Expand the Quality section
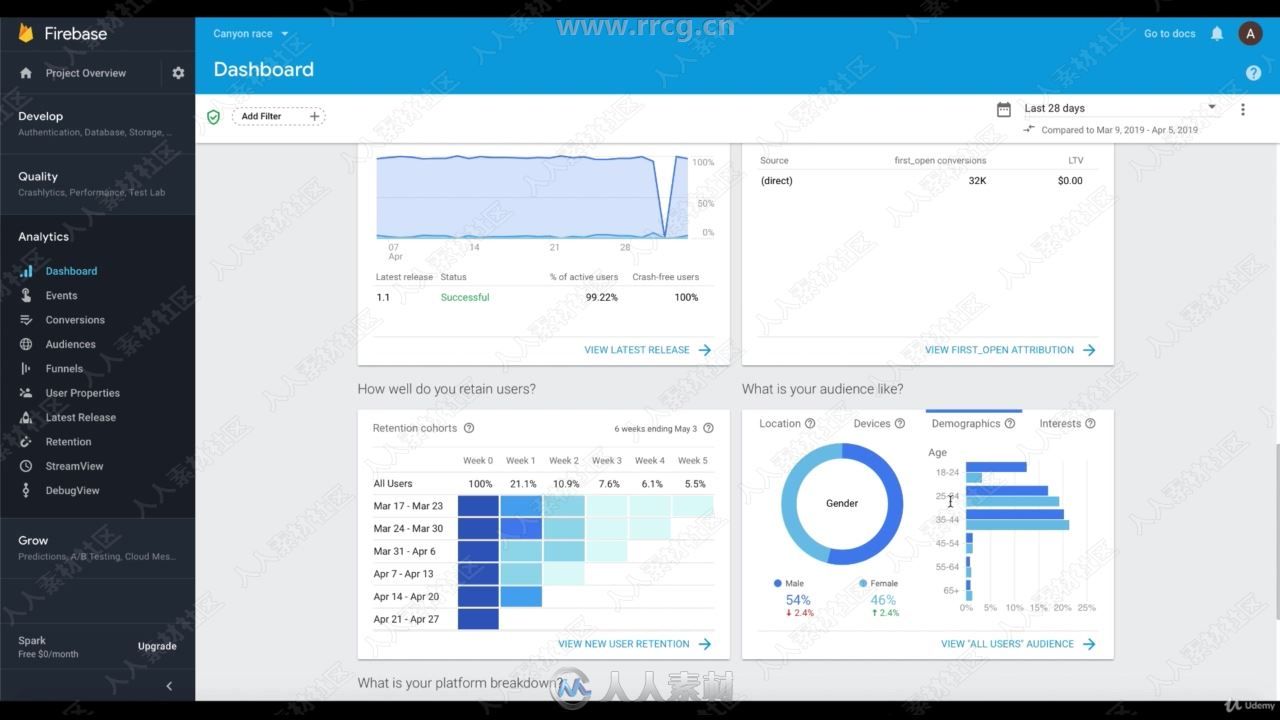The height and width of the screenshot is (720, 1280). 97,183
